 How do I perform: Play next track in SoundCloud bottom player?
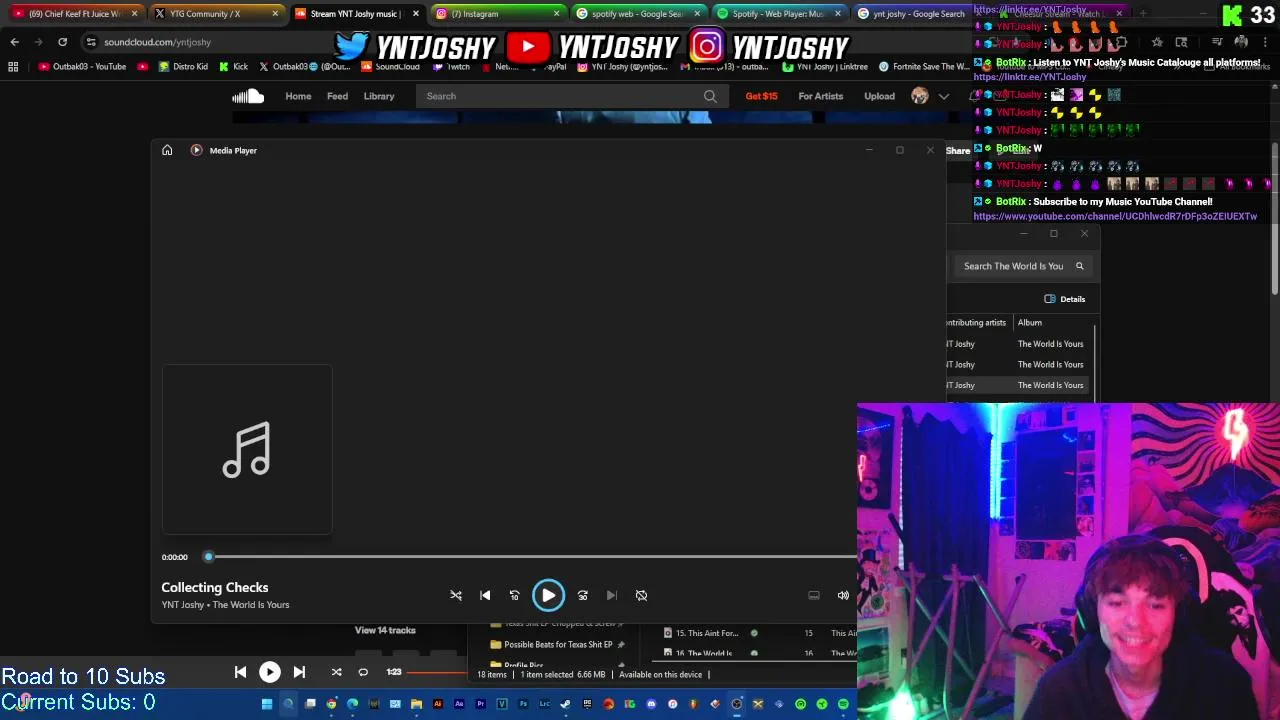pyautogui.click(x=299, y=672)
